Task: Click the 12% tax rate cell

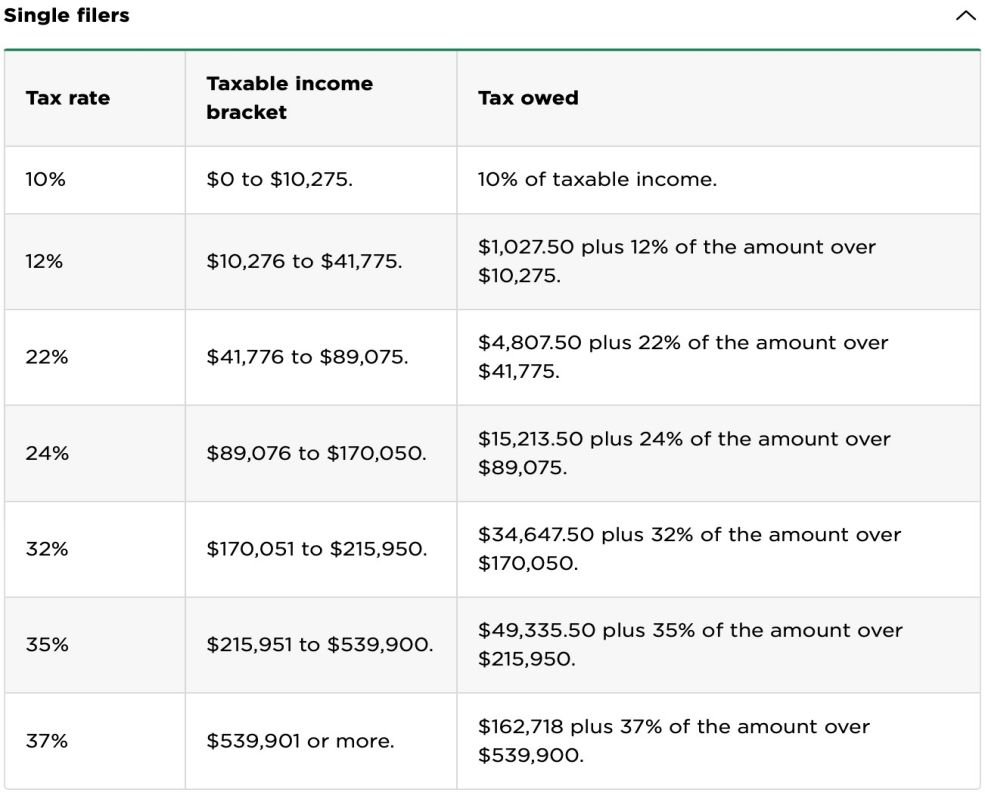Action: tap(47, 262)
